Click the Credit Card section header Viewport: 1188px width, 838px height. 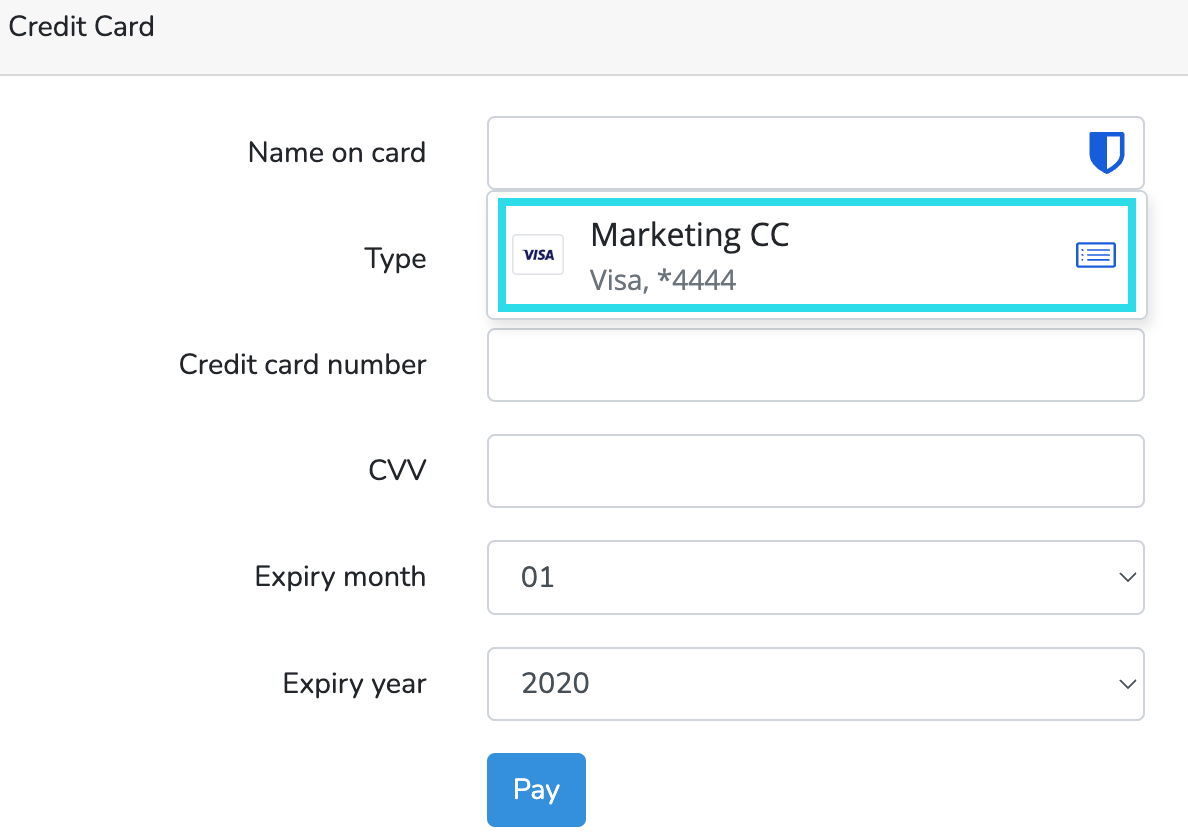(81, 26)
